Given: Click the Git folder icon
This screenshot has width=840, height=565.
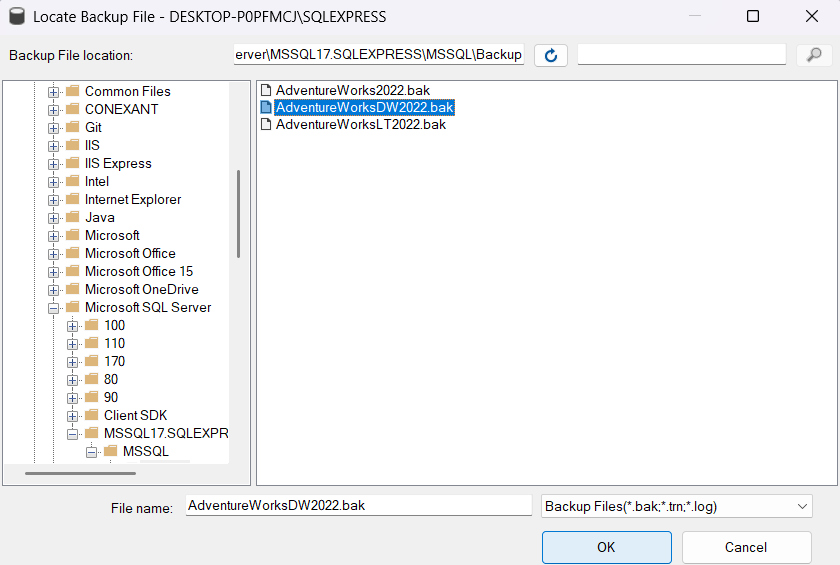Looking at the screenshot, I should click(x=73, y=127).
